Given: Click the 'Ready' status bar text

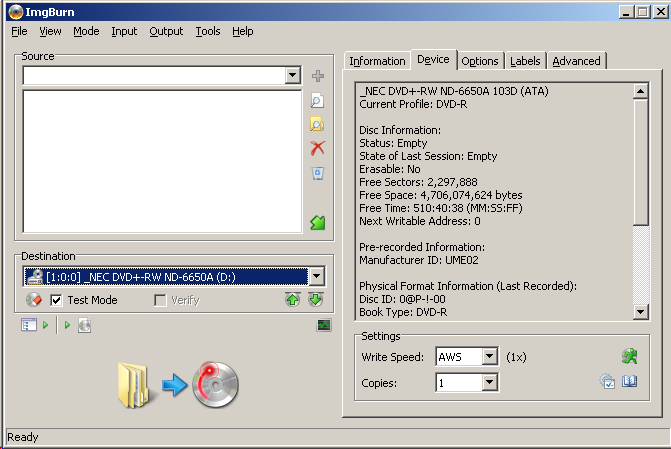Looking at the screenshot, I should (x=23, y=437).
